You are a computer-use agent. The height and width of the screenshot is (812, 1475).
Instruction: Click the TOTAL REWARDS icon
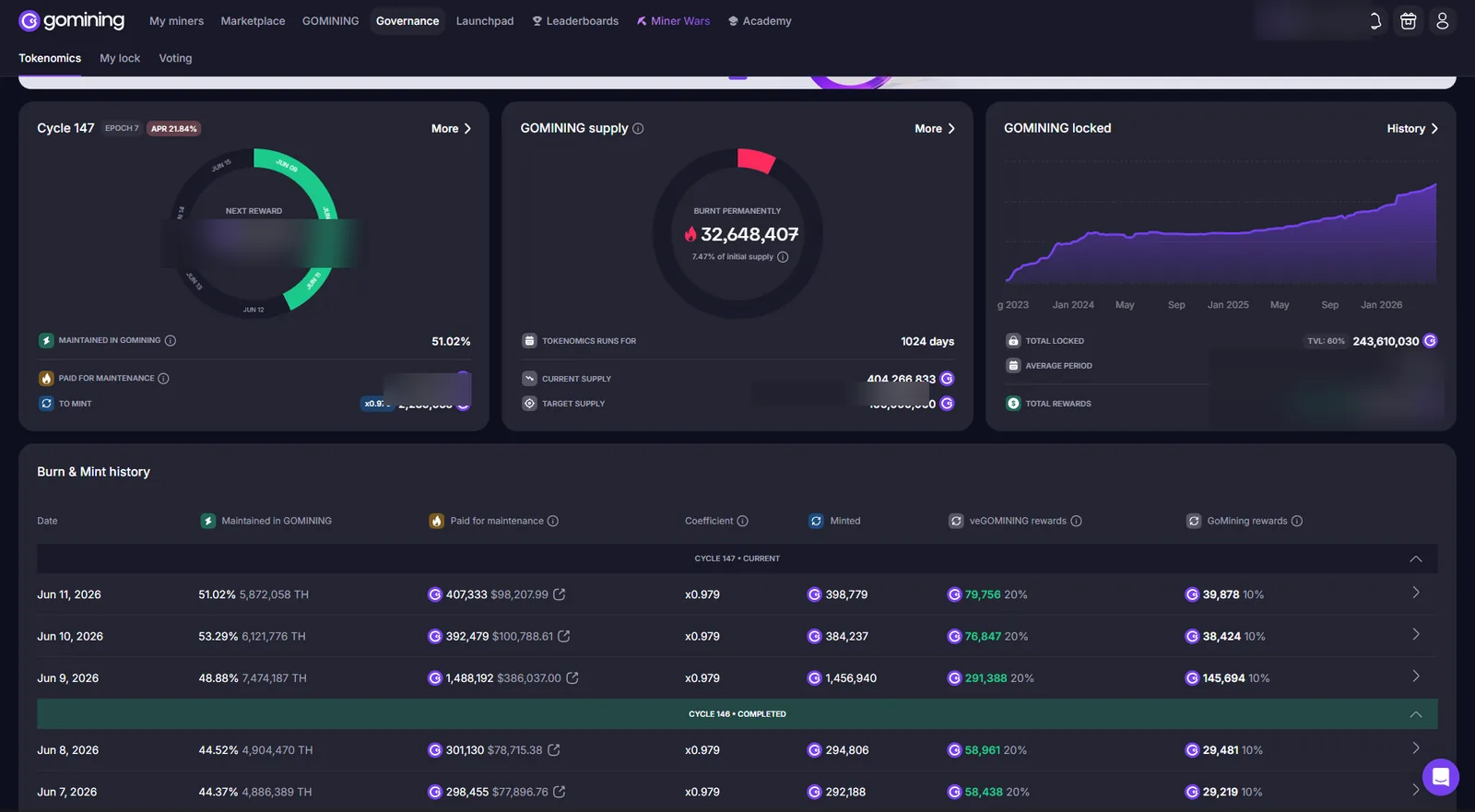pyautogui.click(x=1013, y=404)
